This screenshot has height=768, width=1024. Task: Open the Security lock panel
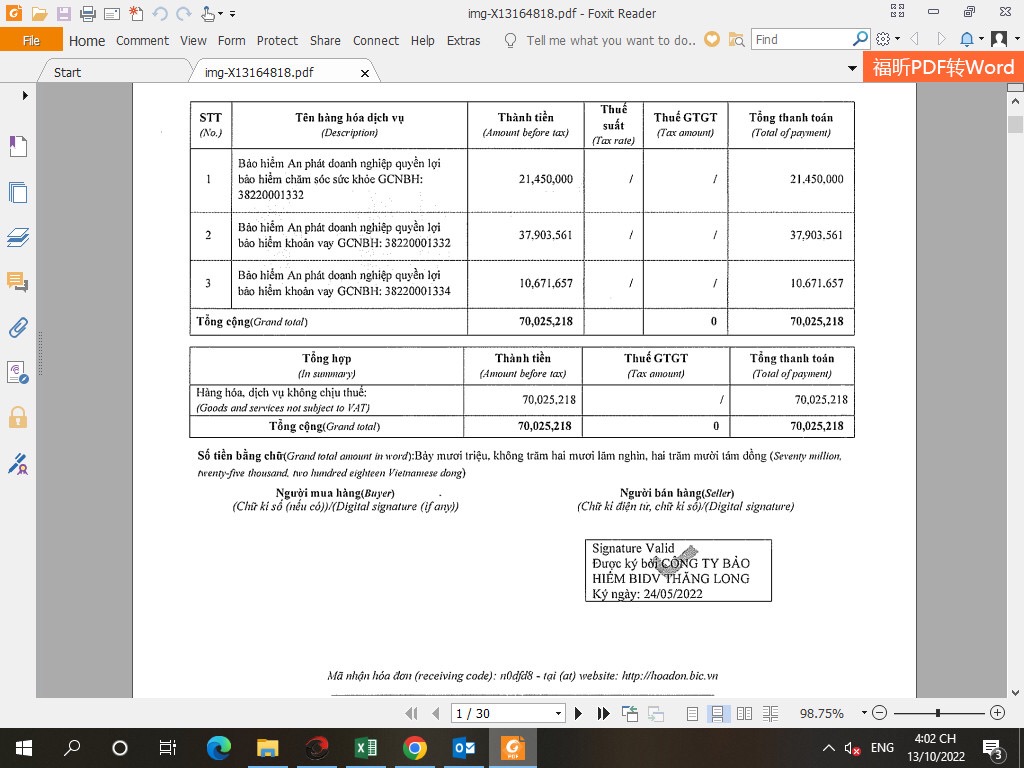[17, 417]
